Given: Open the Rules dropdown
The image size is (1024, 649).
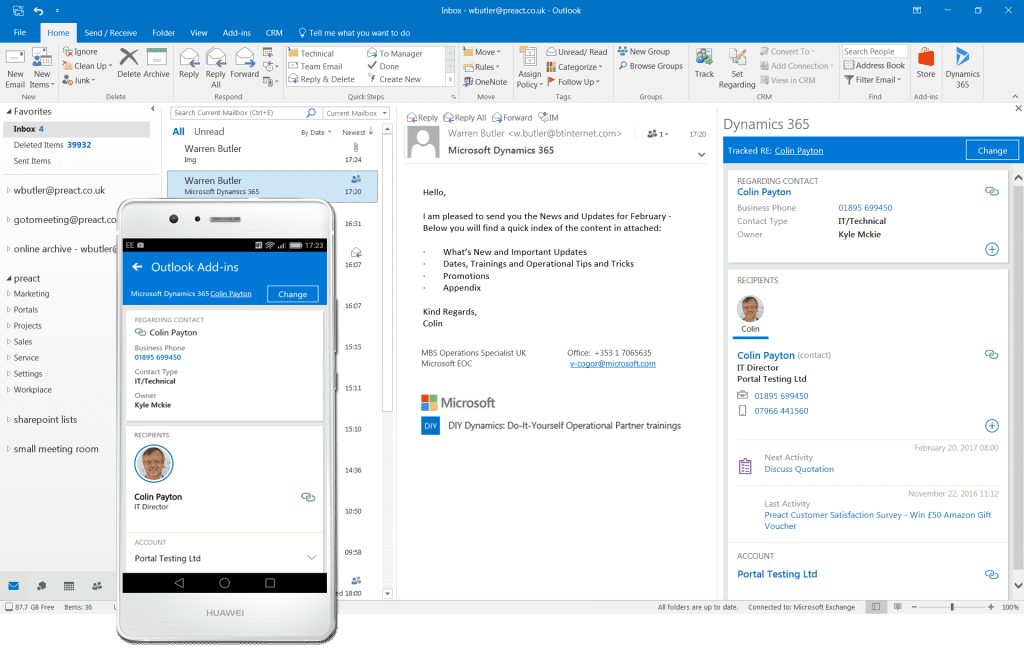Looking at the screenshot, I should [x=481, y=67].
